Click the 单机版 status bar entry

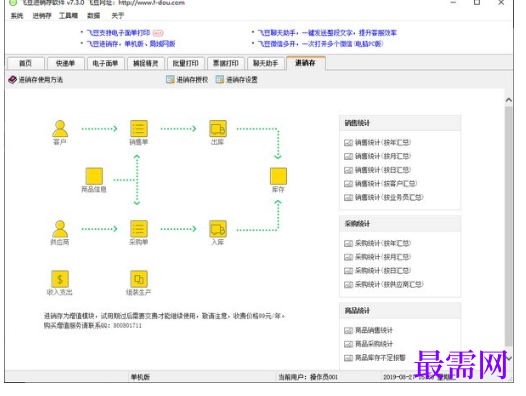[x=140, y=377]
